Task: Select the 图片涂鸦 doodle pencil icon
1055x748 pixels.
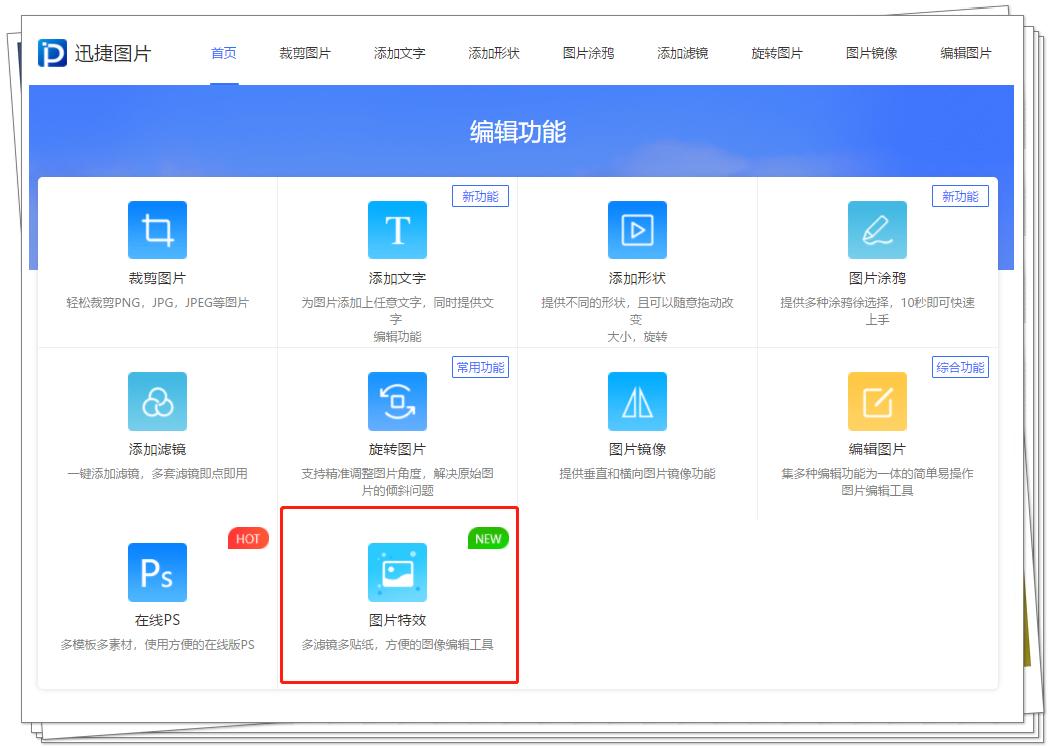Action: 878,229
